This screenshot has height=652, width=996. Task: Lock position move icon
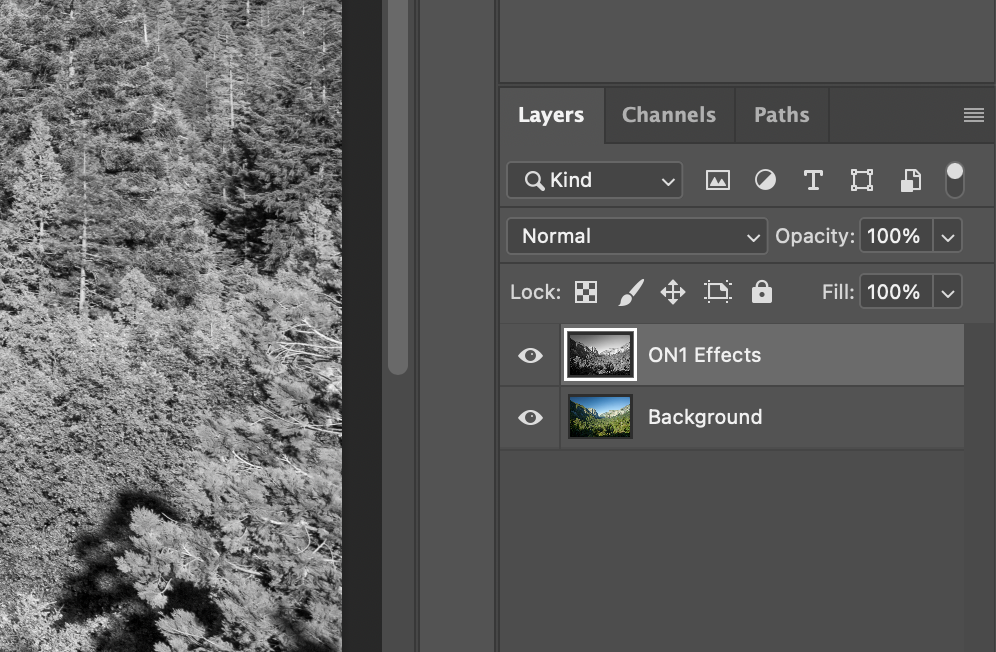(673, 292)
